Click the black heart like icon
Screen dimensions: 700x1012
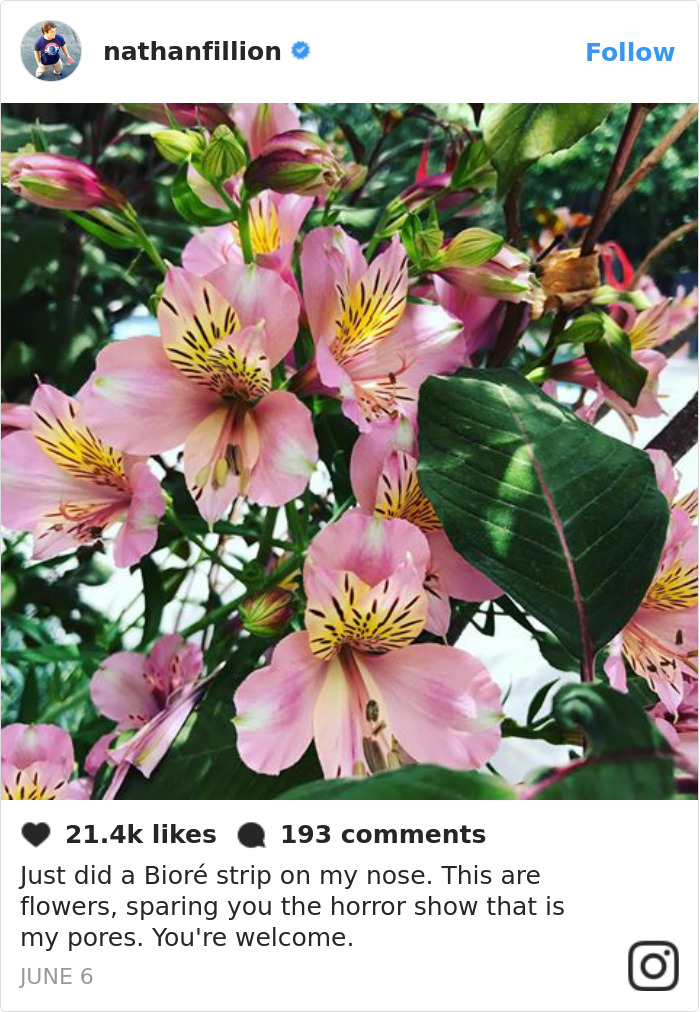coord(35,835)
